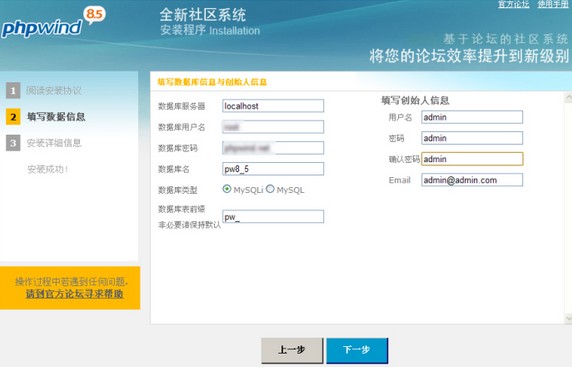Click the 填写数据库信息与创始人信息 heading
Image resolution: width=572 pixels, height=367 pixels.
[x=212, y=82]
